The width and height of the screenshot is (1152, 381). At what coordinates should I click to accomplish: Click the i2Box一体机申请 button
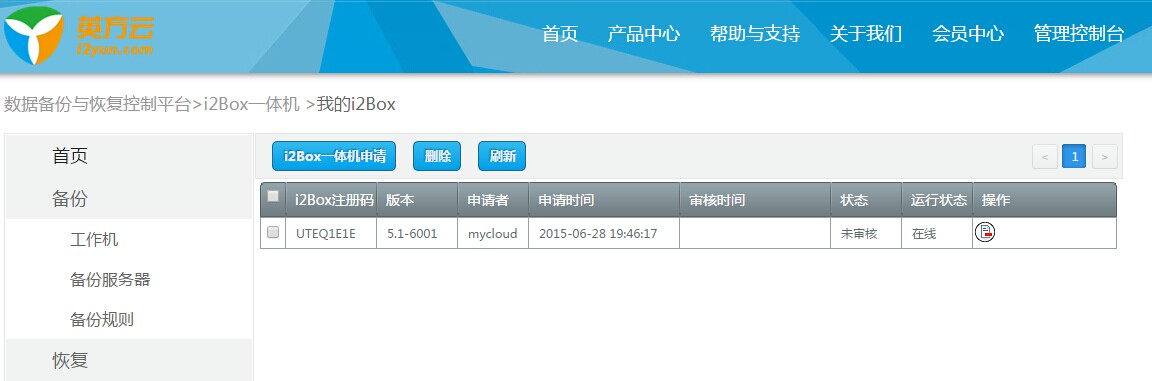coord(334,156)
